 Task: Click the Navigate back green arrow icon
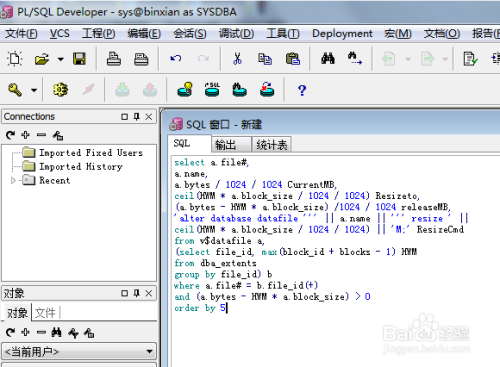388,59
